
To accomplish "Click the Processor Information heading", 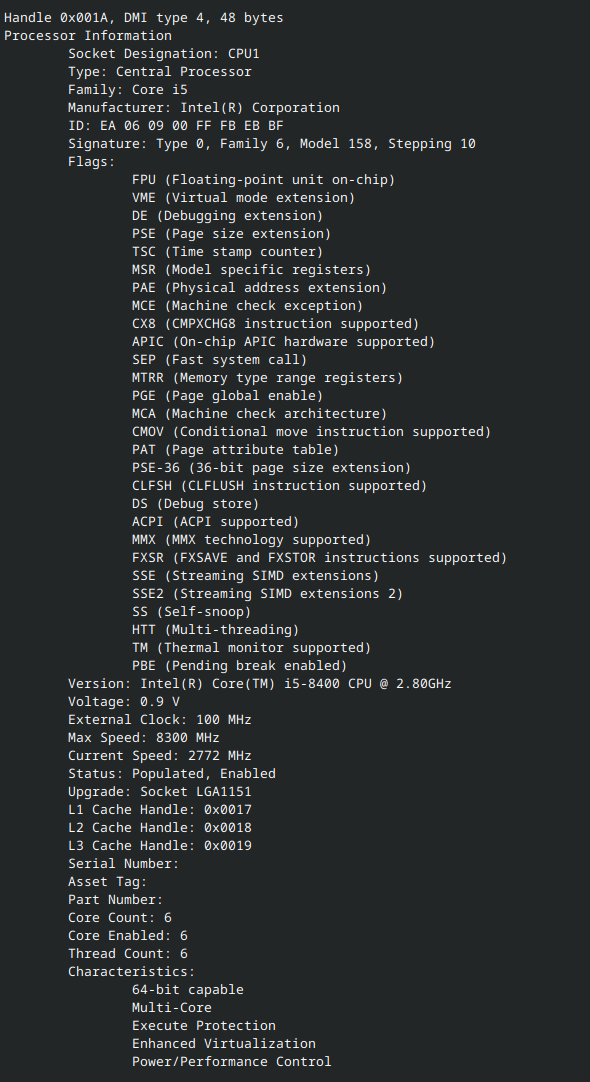I will [x=88, y=36].
